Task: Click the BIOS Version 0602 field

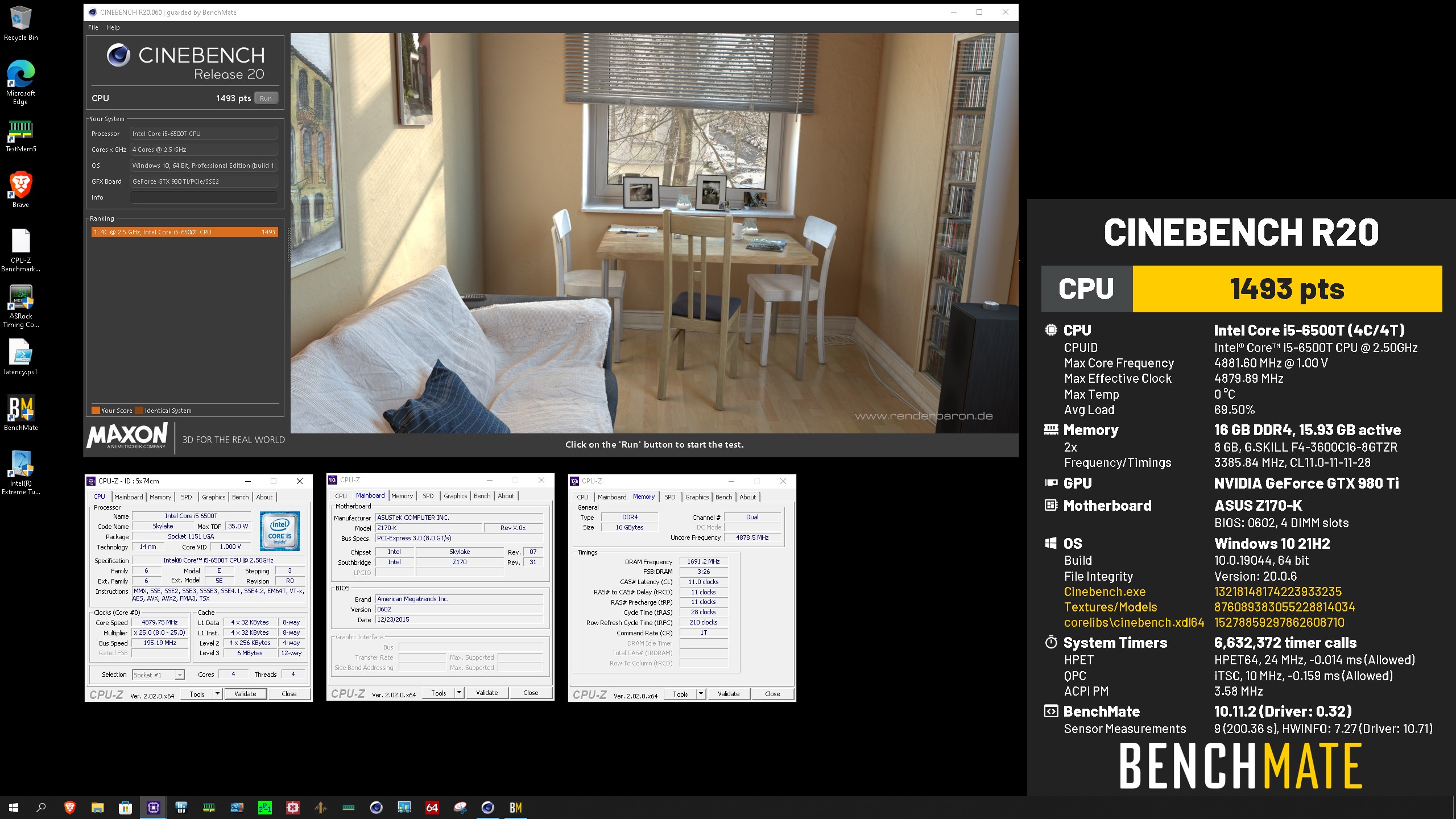Action: pos(459,609)
